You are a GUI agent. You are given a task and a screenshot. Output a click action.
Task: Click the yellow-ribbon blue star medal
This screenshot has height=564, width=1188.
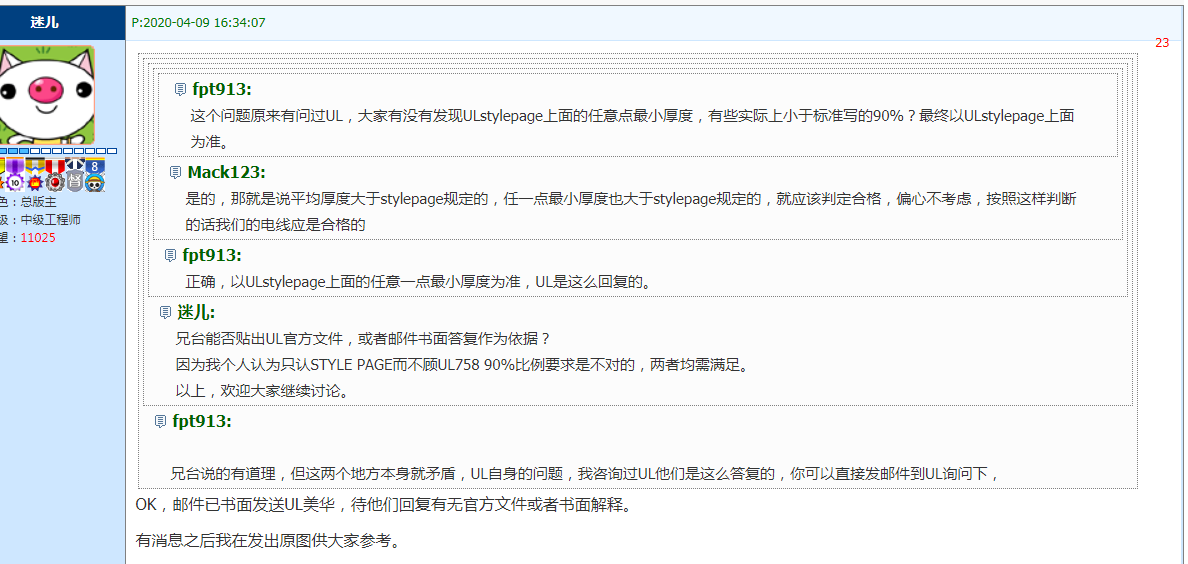point(35,174)
